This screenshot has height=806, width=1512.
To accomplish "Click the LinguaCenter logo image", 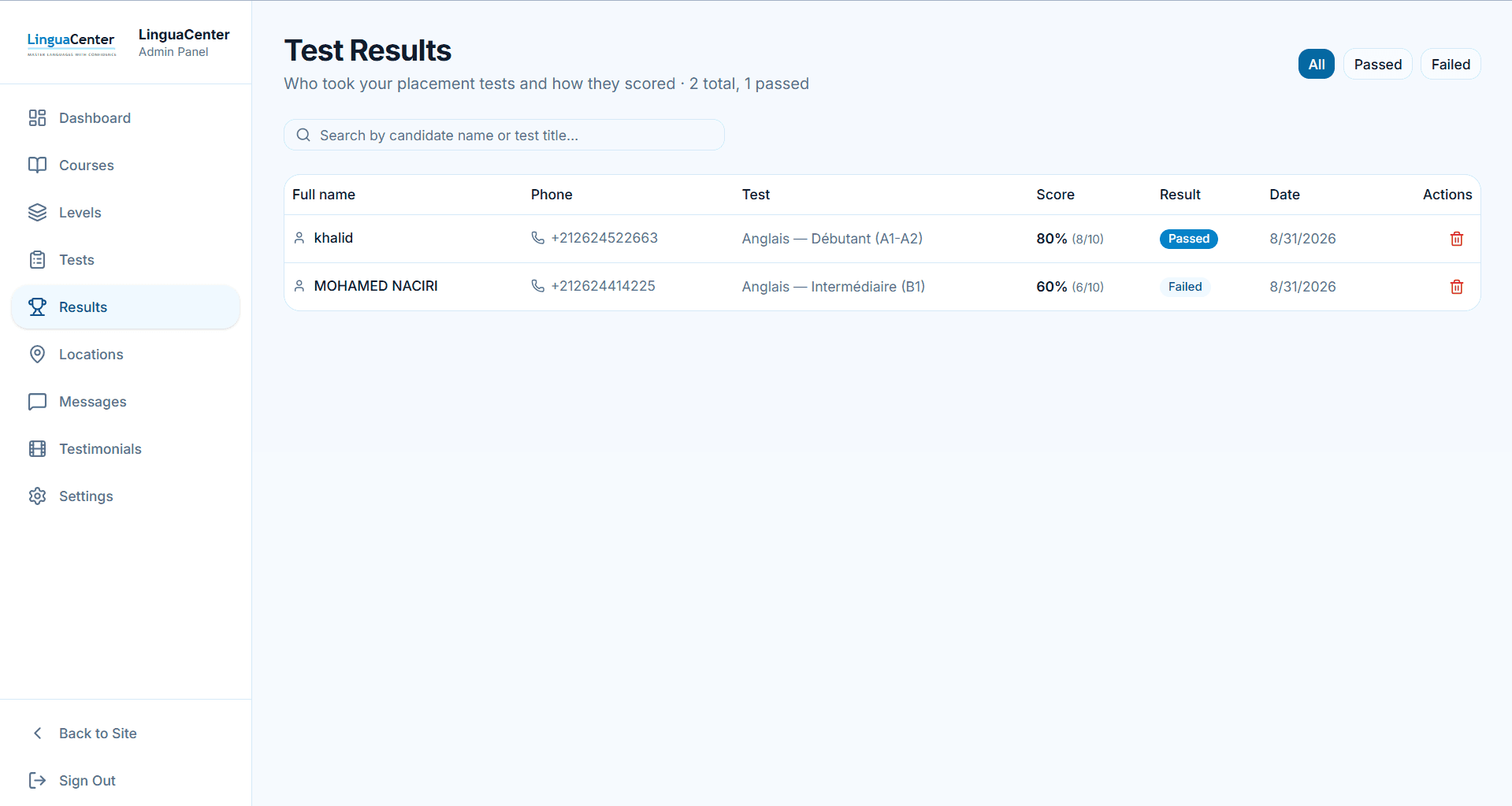I will pos(72,43).
